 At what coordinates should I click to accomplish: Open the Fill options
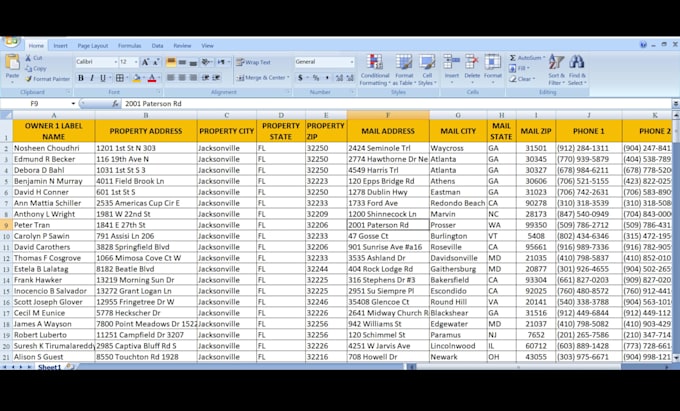coord(519,68)
